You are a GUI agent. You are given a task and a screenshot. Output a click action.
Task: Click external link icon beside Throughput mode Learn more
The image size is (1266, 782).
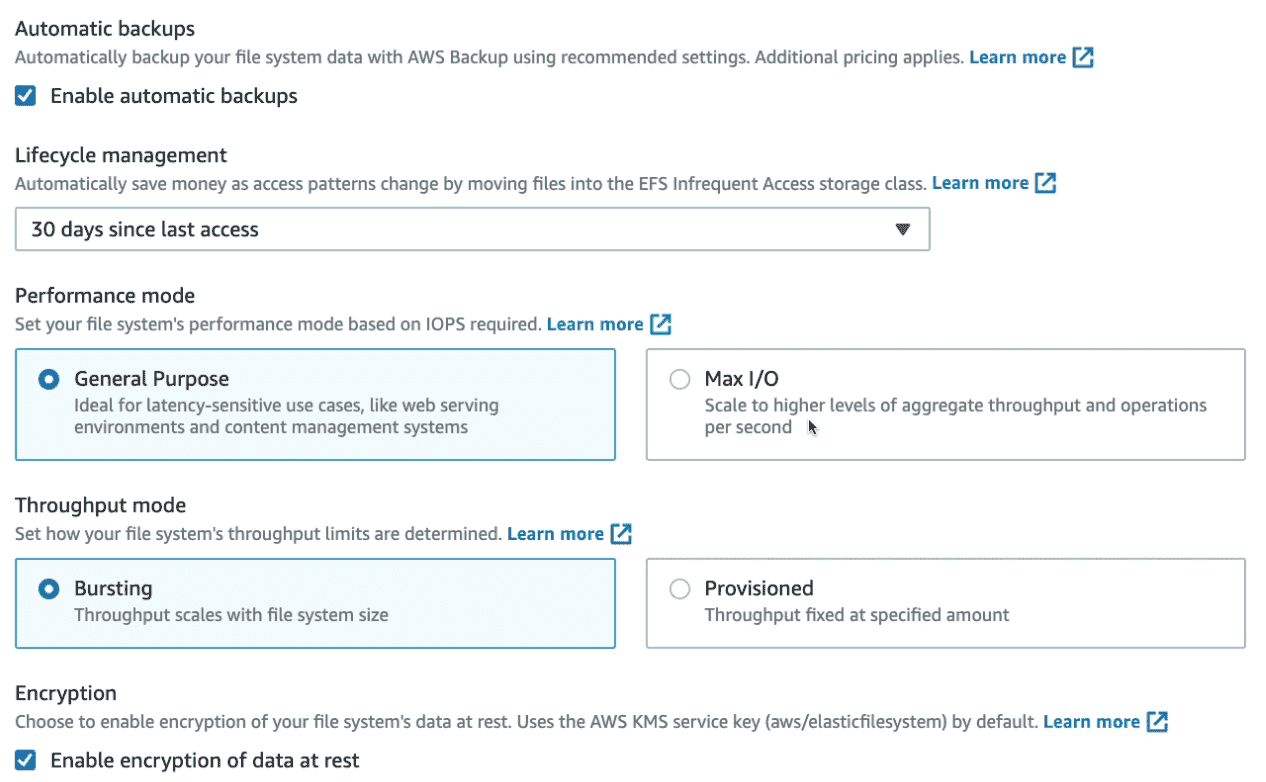[621, 534]
